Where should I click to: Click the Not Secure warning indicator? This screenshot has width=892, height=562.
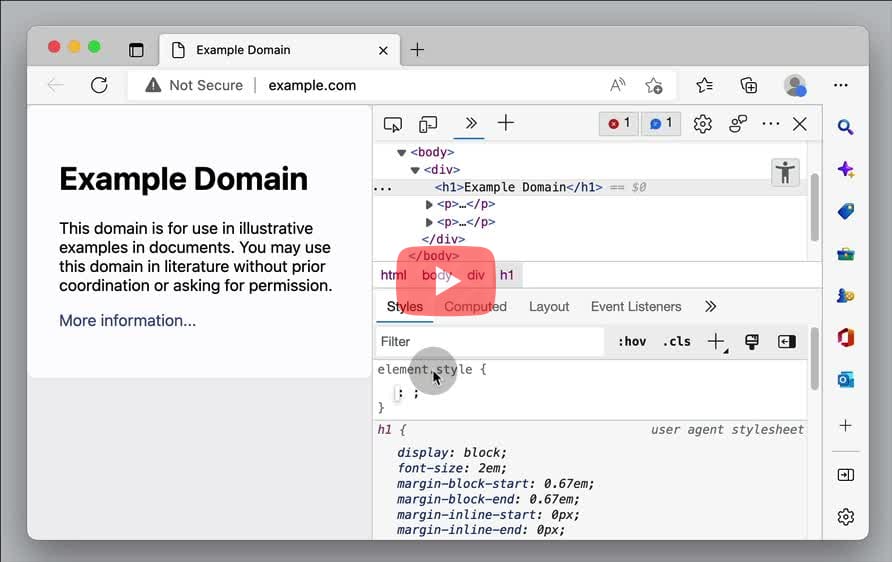pos(193,85)
